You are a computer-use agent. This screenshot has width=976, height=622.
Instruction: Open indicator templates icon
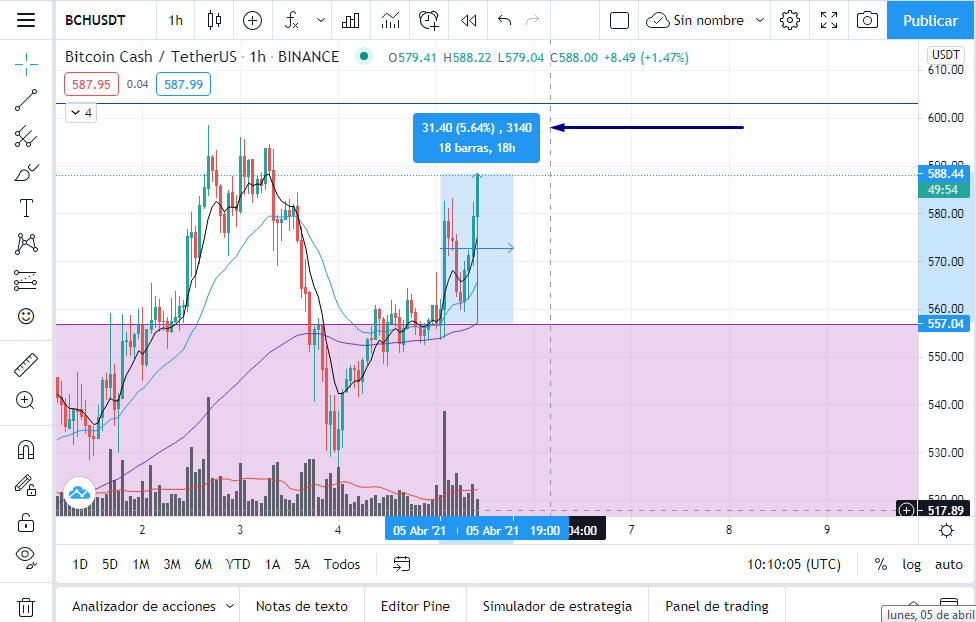[390, 20]
